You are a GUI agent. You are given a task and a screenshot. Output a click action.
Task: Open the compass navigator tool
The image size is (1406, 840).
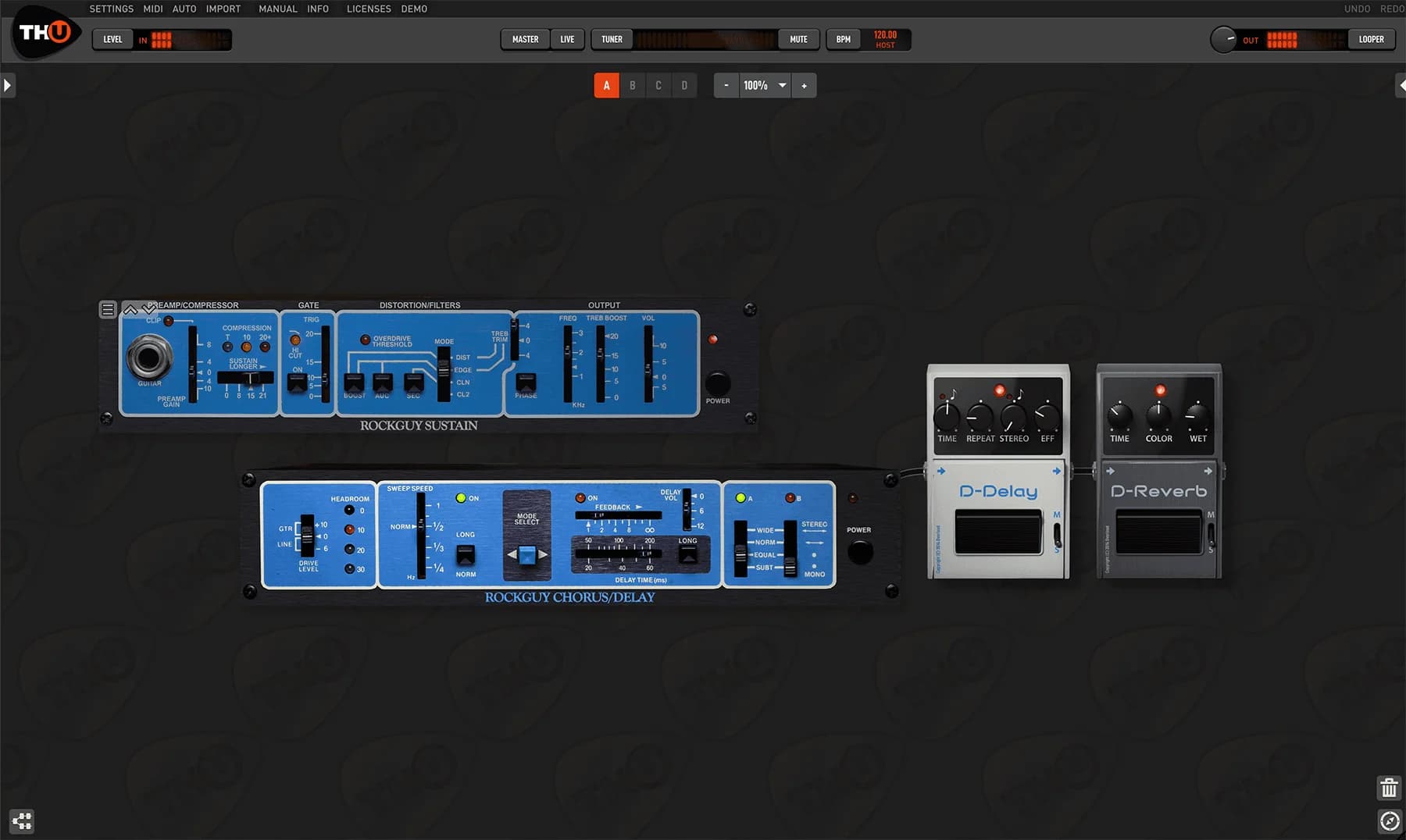point(1390,820)
